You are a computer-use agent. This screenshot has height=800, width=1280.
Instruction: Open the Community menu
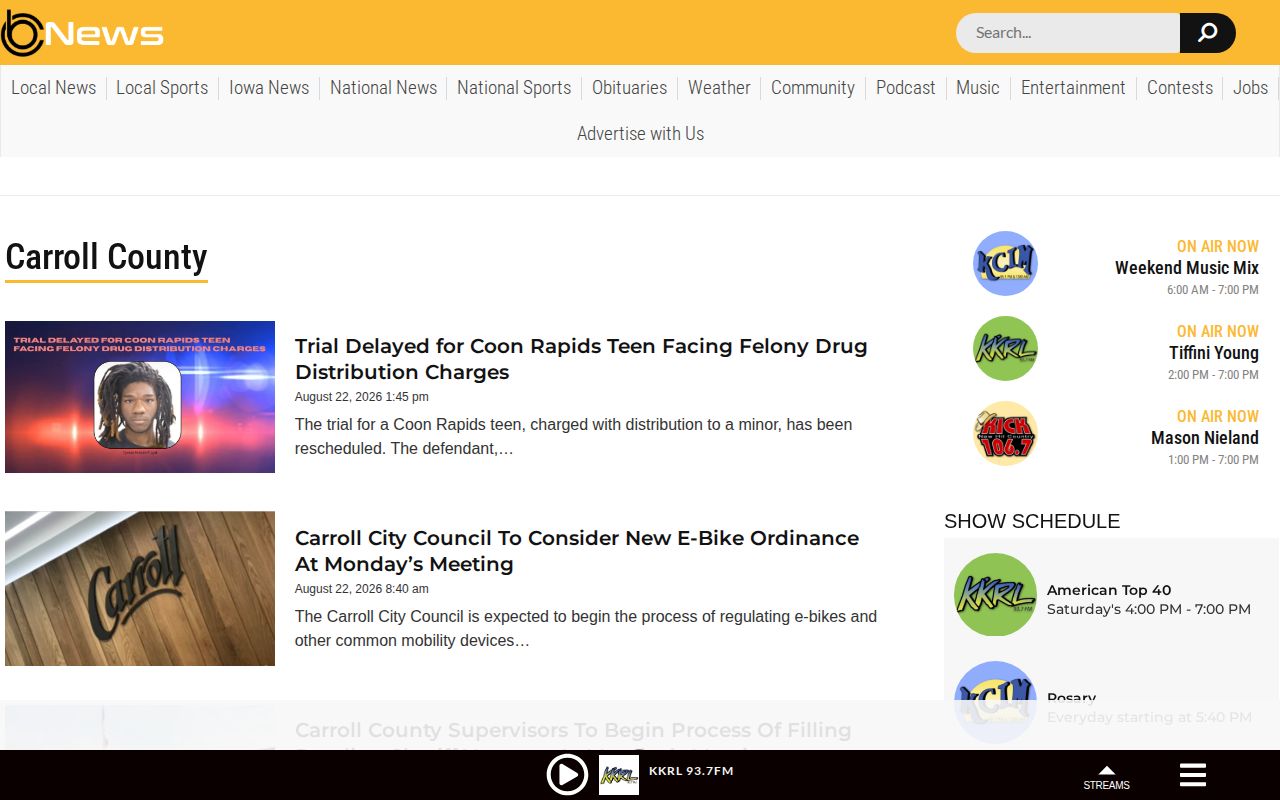coord(813,88)
